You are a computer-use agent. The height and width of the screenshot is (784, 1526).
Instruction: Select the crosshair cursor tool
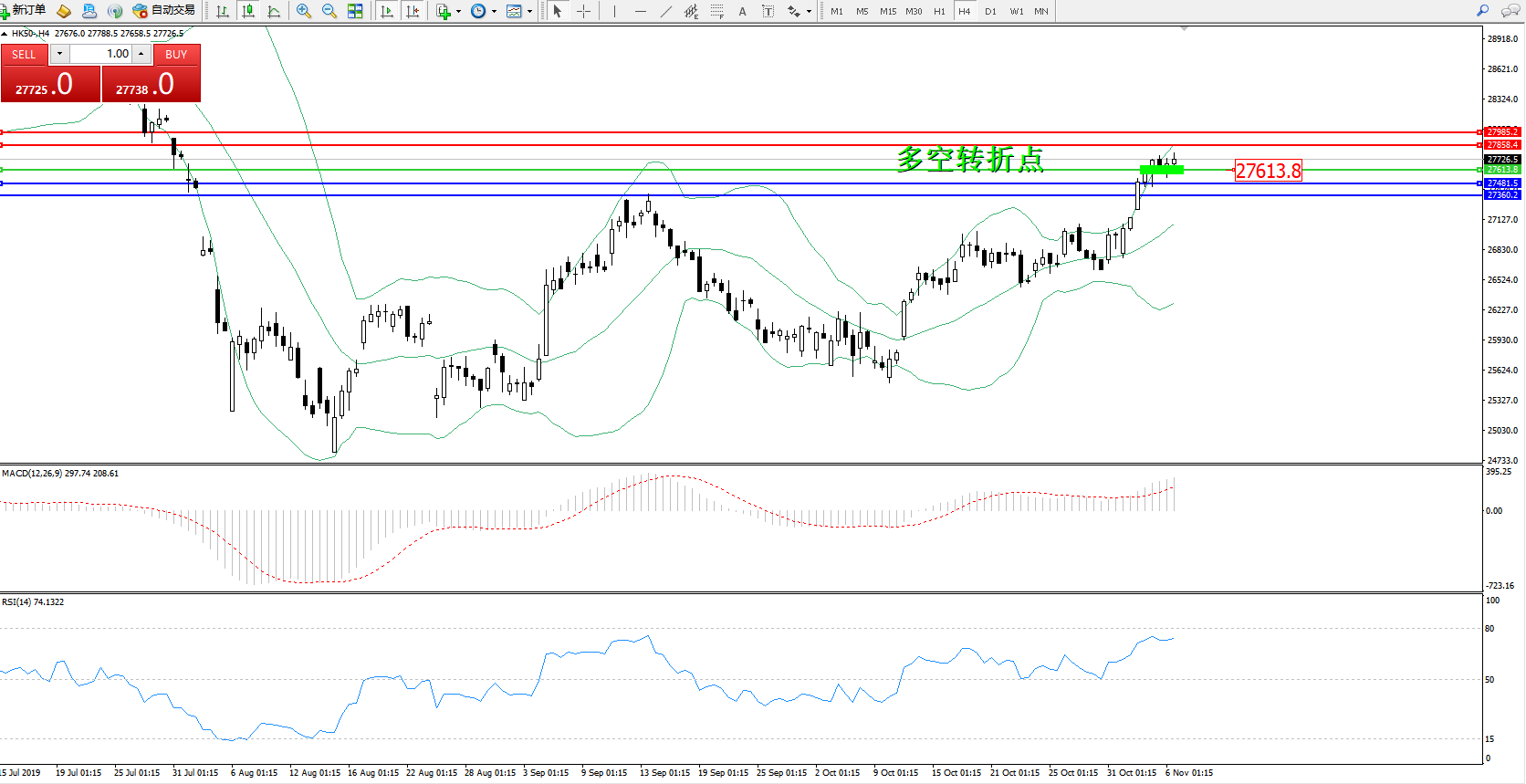[x=583, y=11]
